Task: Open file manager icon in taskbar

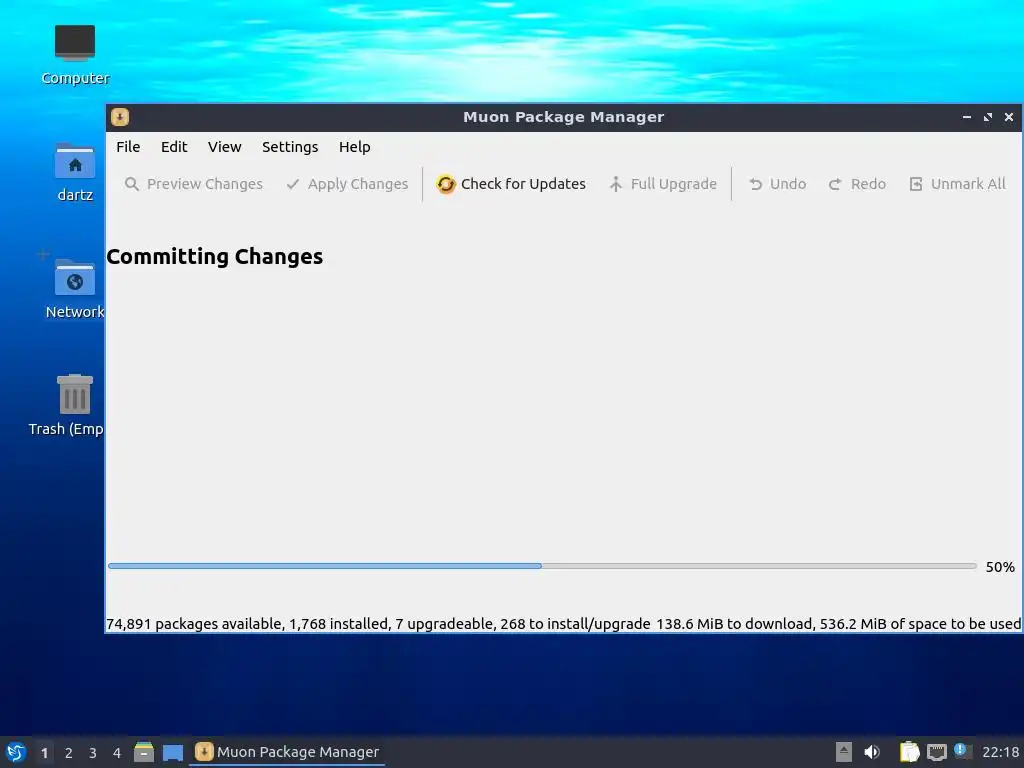Action: point(144,752)
